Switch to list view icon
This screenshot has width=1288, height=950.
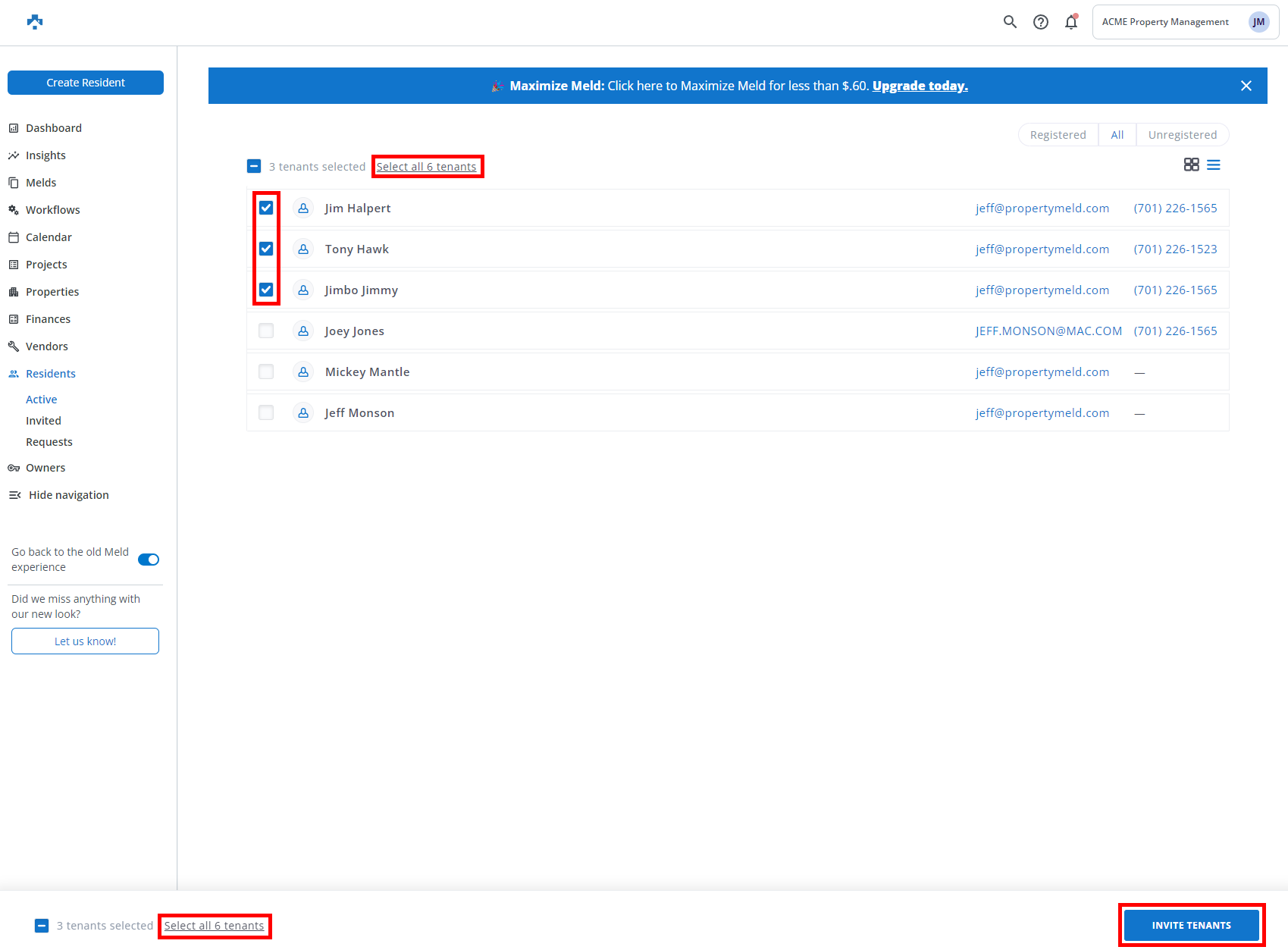click(1213, 165)
